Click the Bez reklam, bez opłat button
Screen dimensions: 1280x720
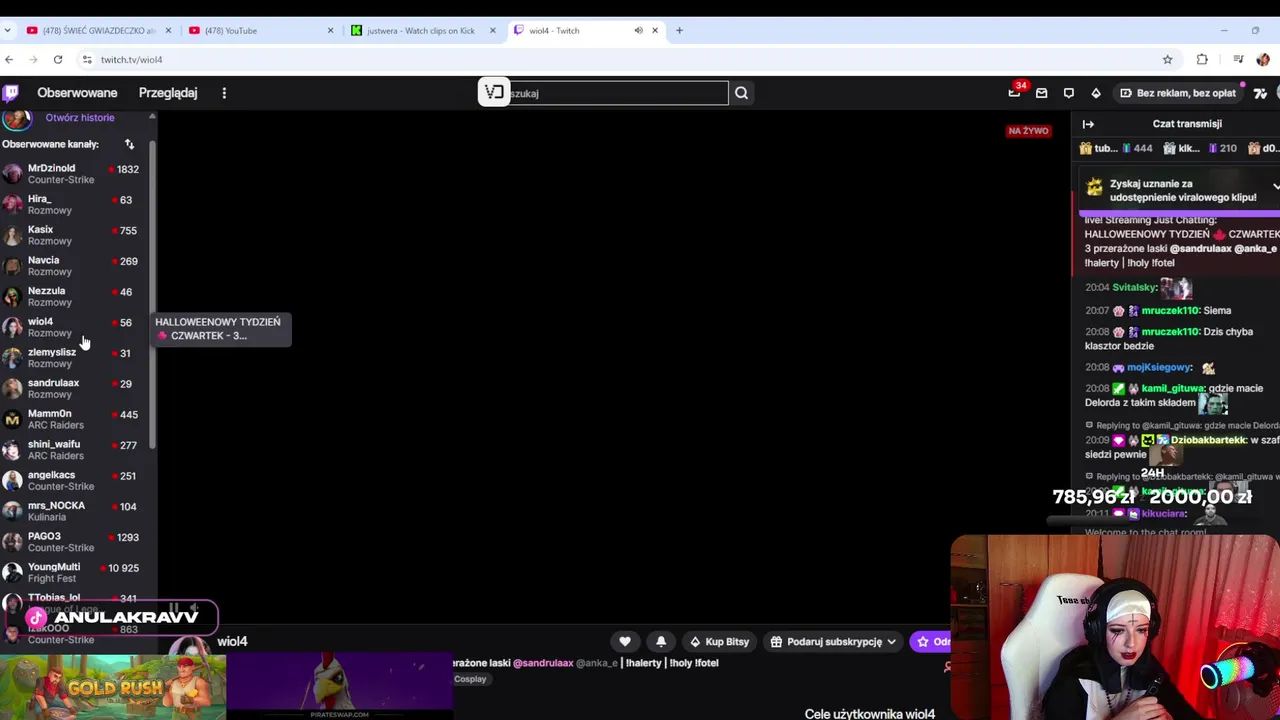1177,93
